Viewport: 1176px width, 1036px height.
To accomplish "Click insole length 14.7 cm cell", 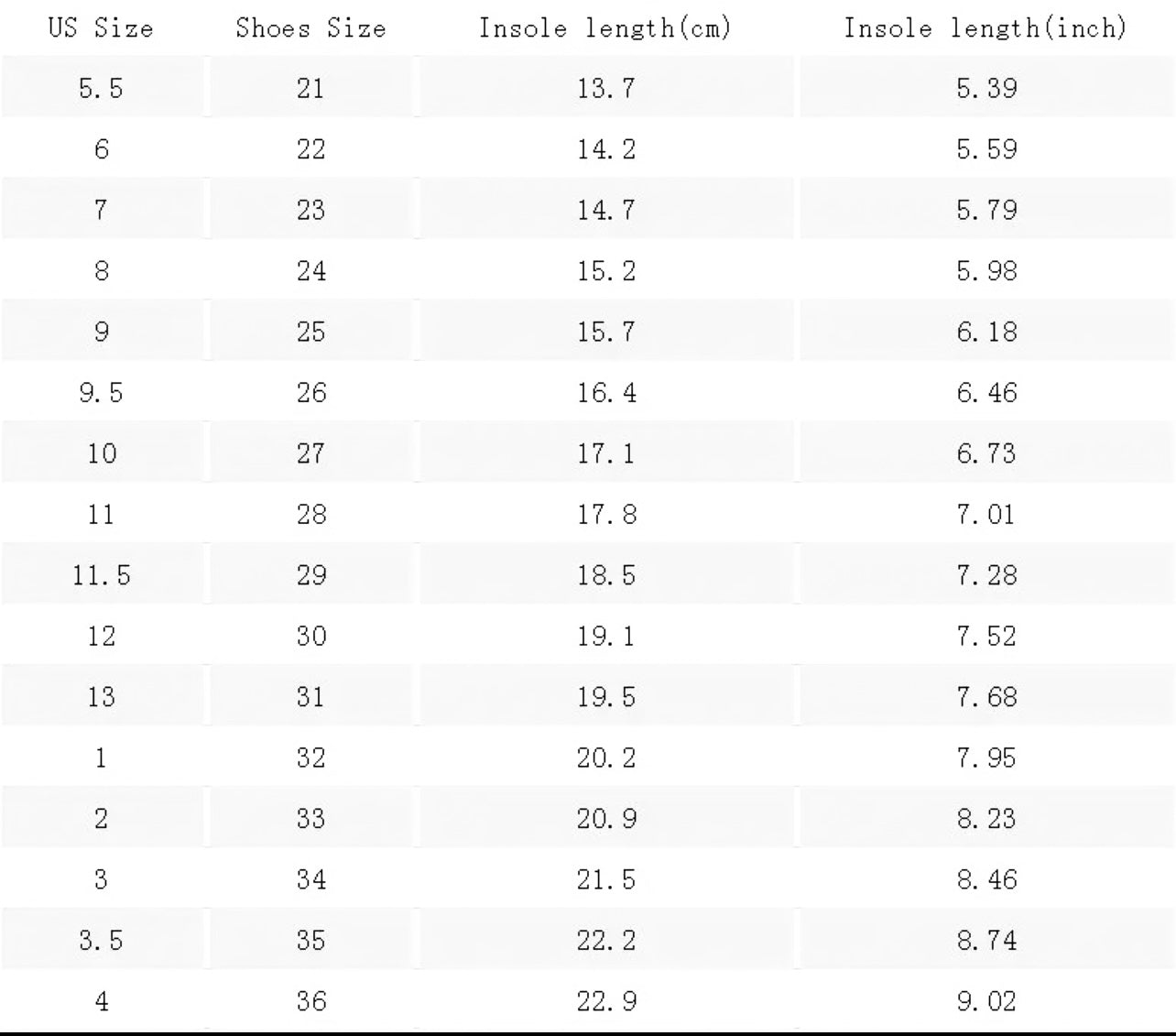I will [605, 210].
